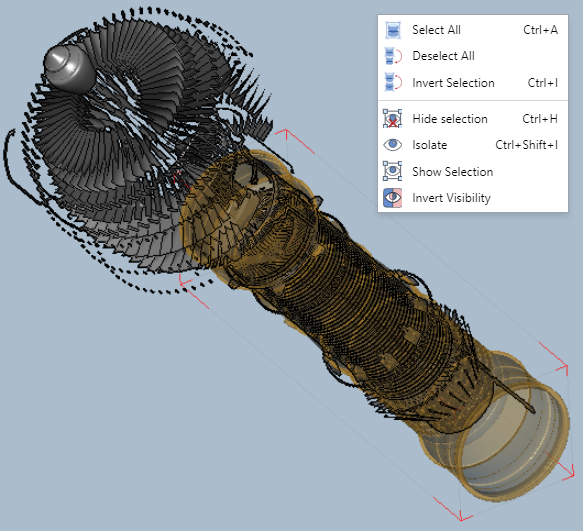The image size is (583, 531).
Task: Choose Invert Visibility menu entry
Action: pos(473,198)
